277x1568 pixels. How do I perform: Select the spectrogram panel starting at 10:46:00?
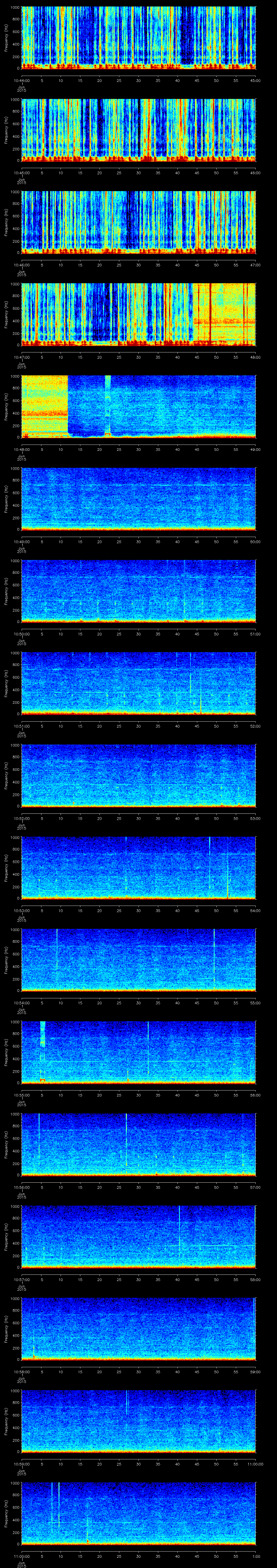point(138,222)
